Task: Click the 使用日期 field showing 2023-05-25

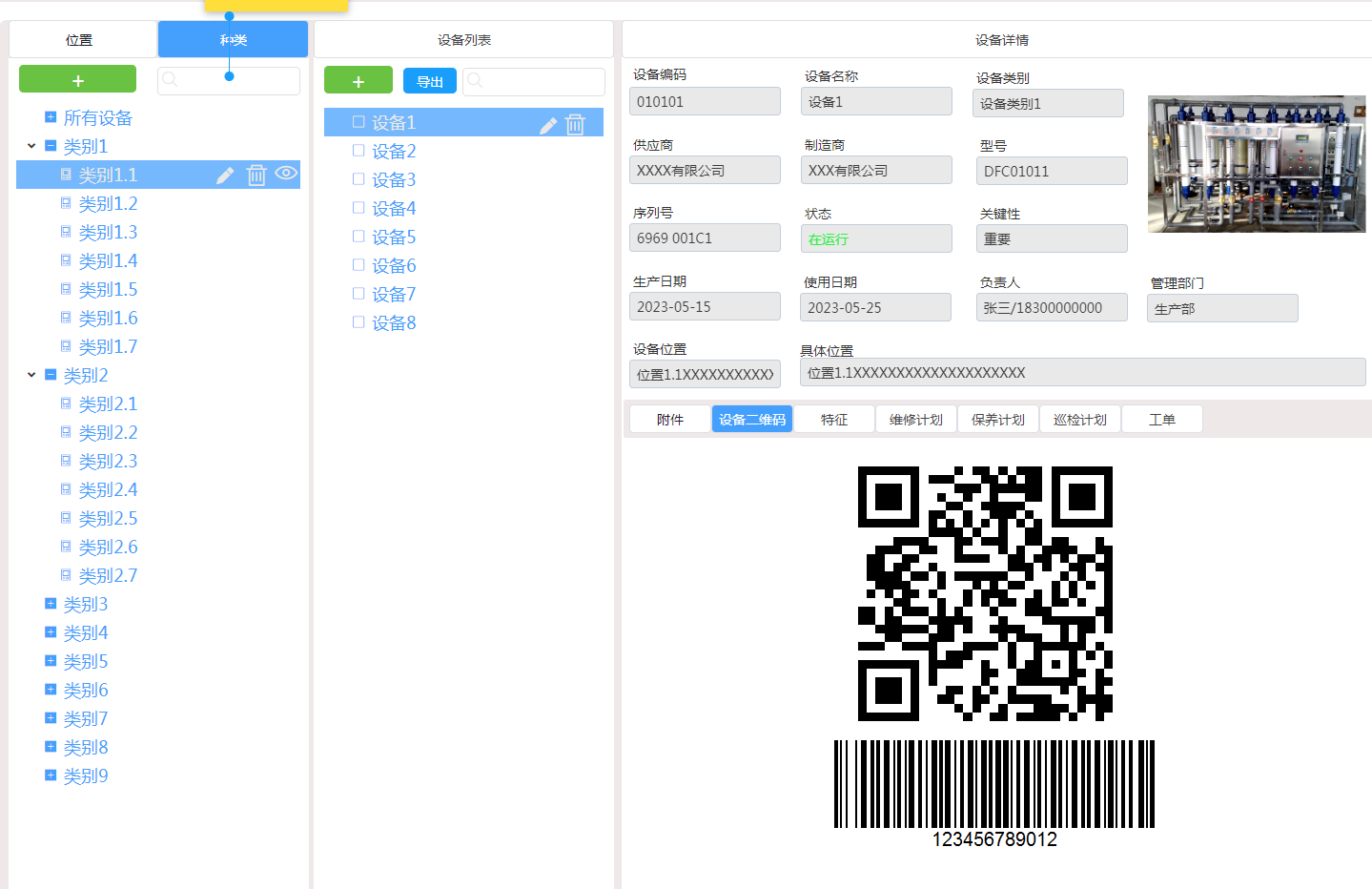Action: click(875, 307)
